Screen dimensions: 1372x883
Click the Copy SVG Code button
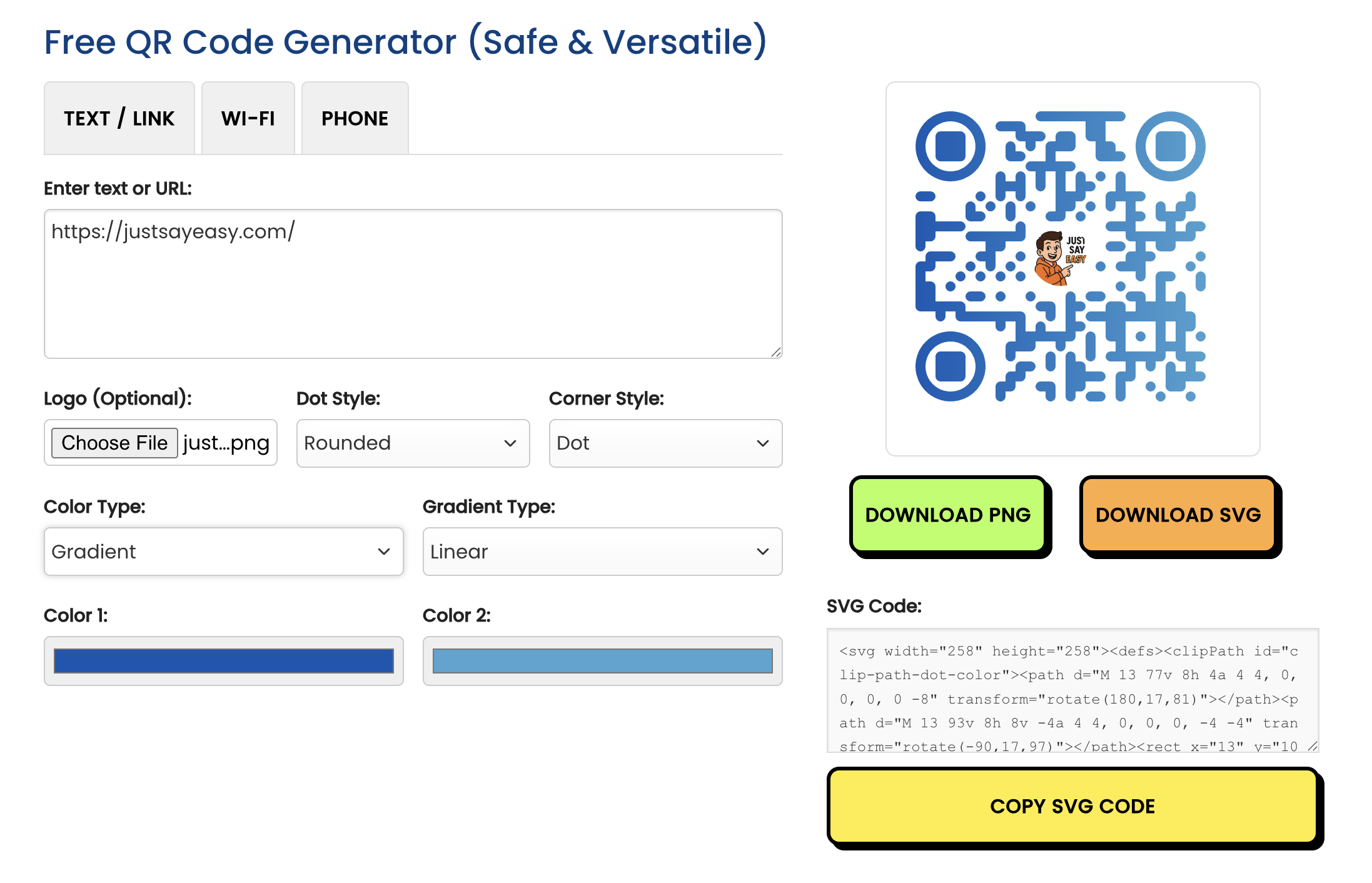pyautogui.click(x=1072, y=806)
